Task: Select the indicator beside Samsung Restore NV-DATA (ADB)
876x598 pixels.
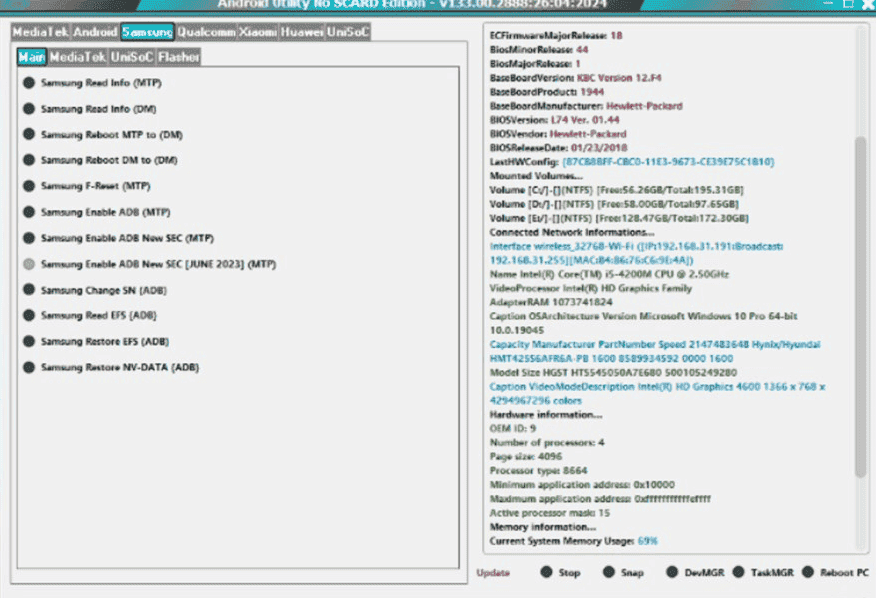Action: tap(27, 366)
